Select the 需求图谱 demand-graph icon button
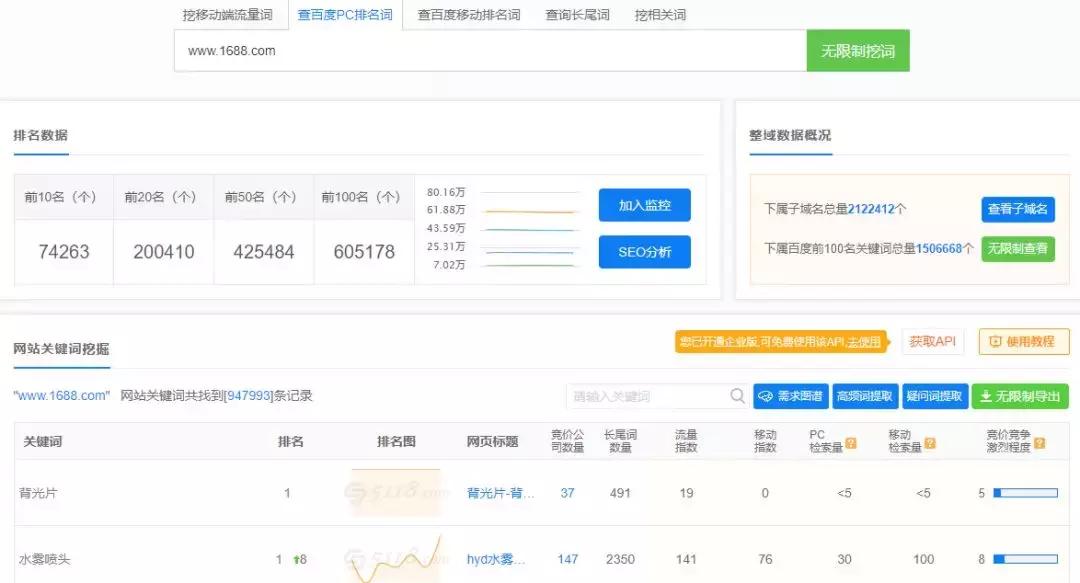Viewport: 1080px width, 583px height. [x=765, y=396]
